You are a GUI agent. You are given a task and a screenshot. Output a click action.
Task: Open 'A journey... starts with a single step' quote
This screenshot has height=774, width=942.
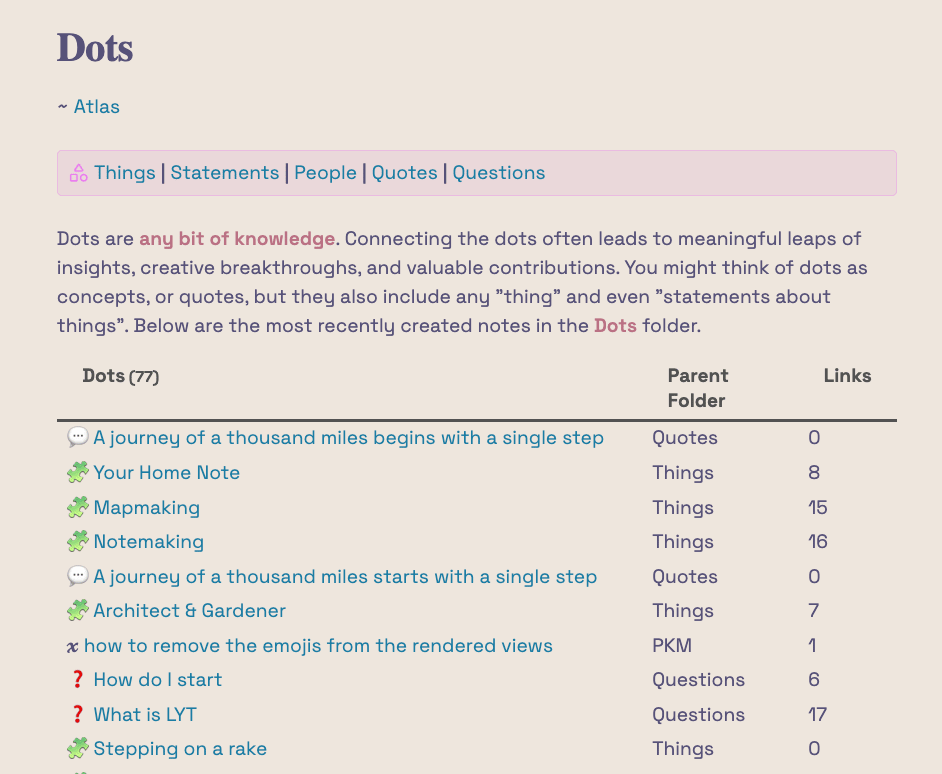tap(345, 577)
